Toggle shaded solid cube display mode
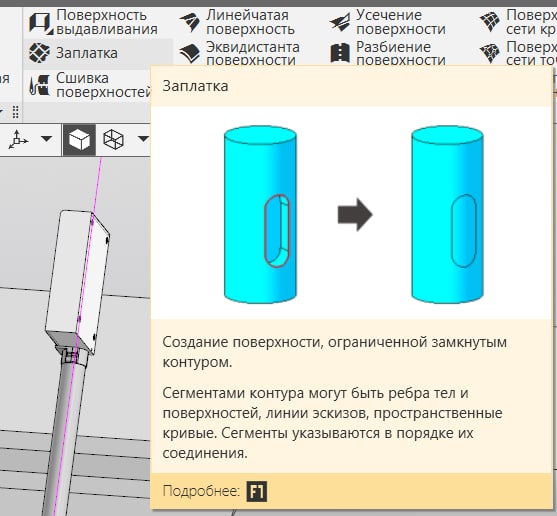The width and height of the screenshot is (557, 516). tap(79, 140)
